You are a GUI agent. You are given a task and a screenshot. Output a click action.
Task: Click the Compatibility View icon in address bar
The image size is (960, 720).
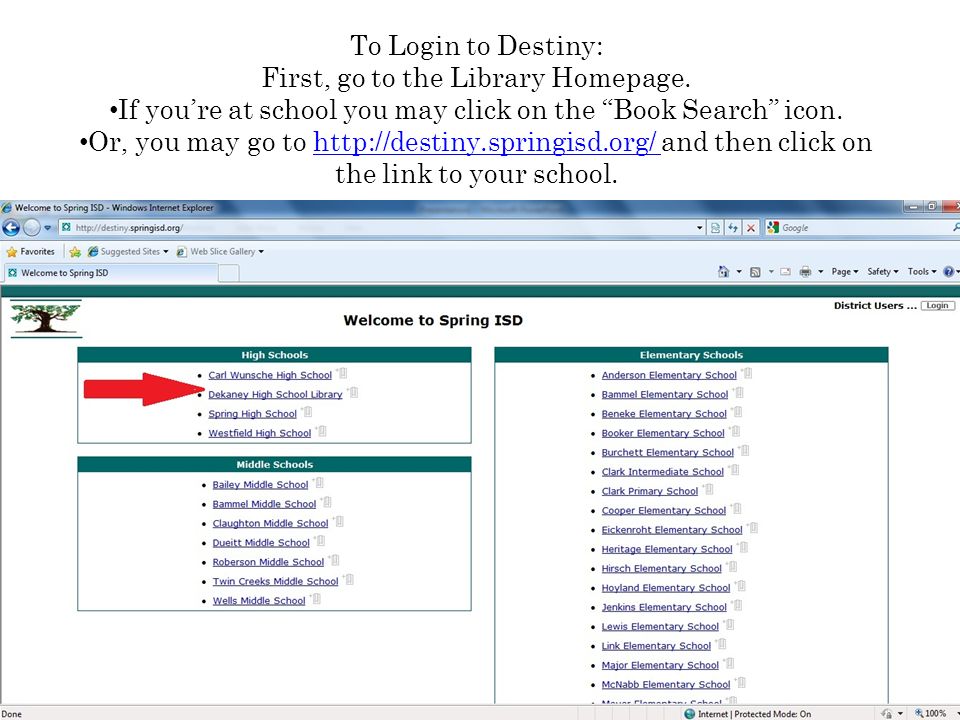[715, 228]
